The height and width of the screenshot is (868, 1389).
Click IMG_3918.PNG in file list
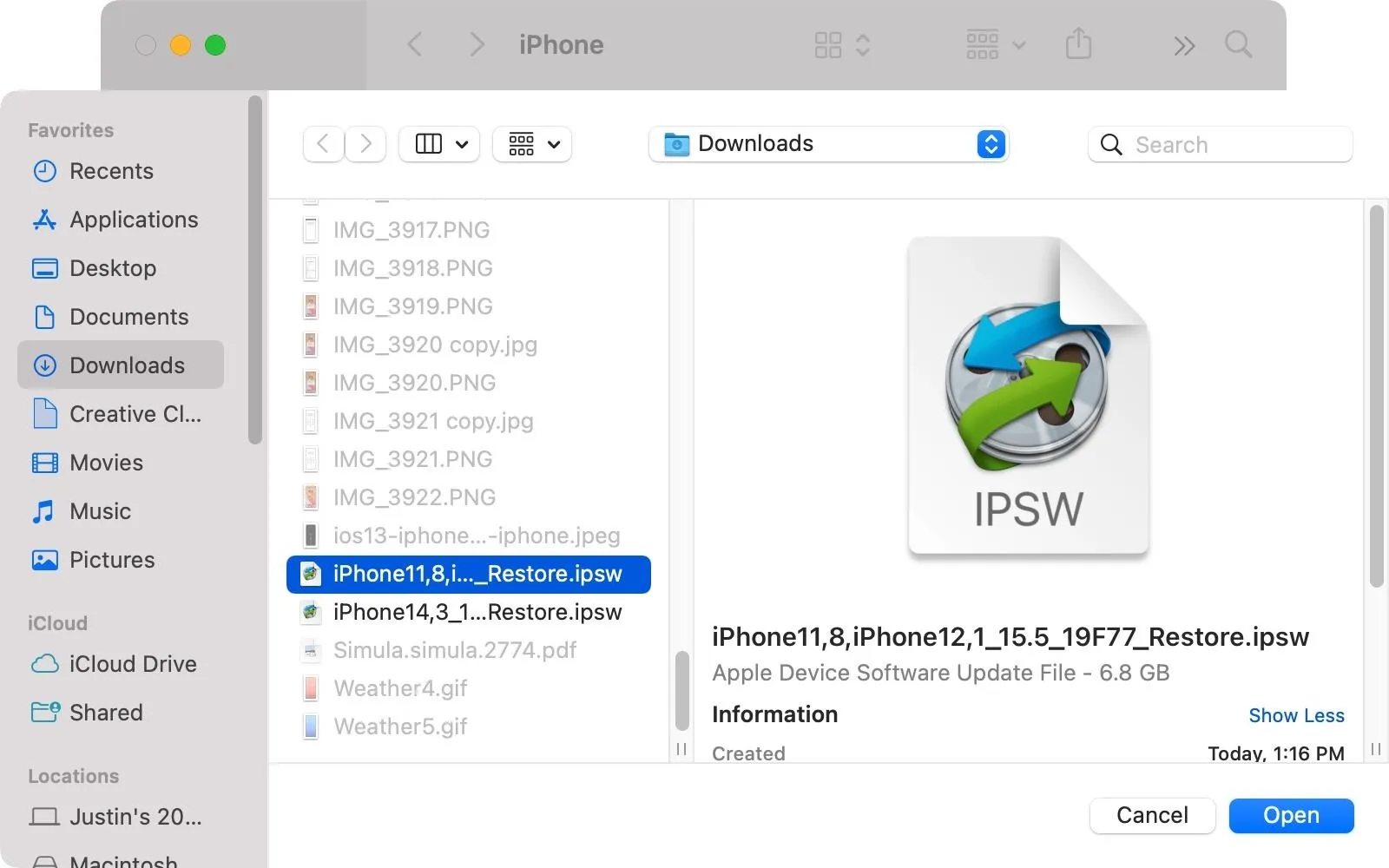469,268
